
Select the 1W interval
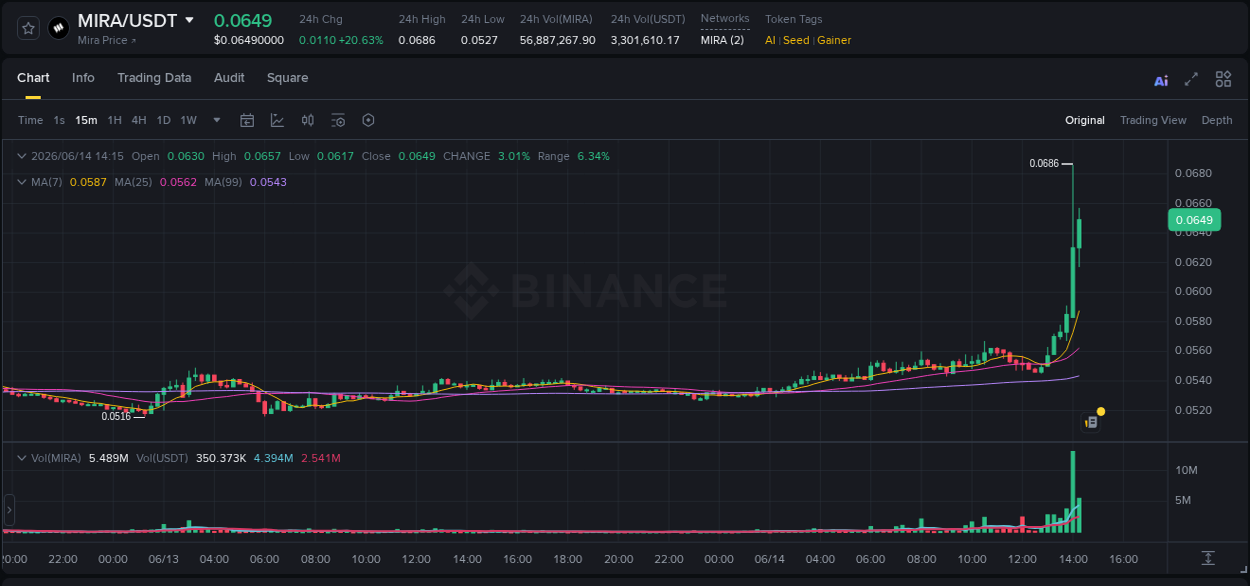pos(188,120)
